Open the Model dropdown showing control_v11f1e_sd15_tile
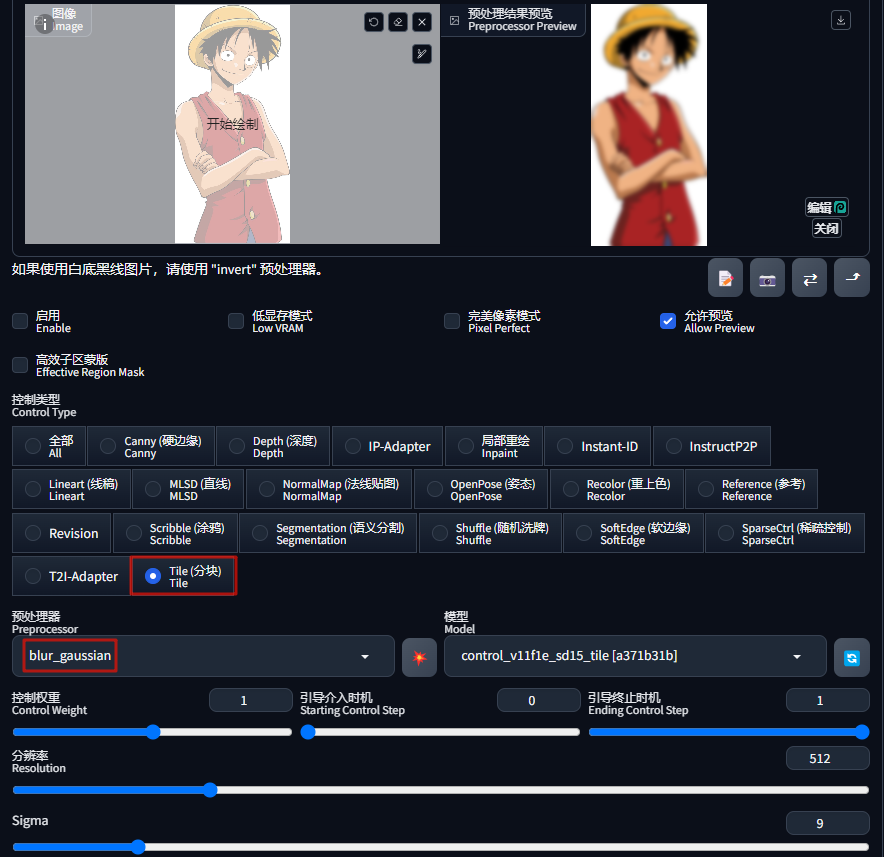Screen dimensions: 884x857 click(x=635, y=656)
